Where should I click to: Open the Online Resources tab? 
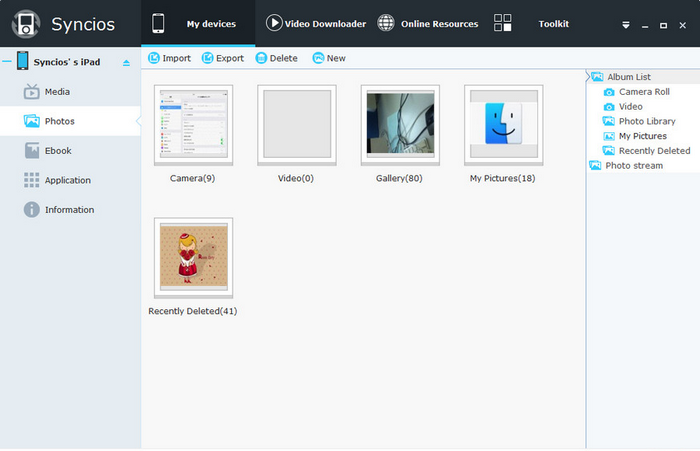(x=439, y=24)
